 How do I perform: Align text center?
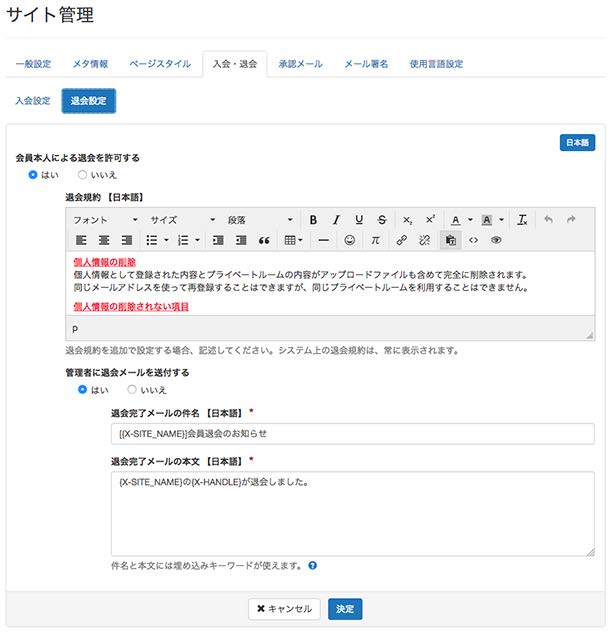(104, 240)
